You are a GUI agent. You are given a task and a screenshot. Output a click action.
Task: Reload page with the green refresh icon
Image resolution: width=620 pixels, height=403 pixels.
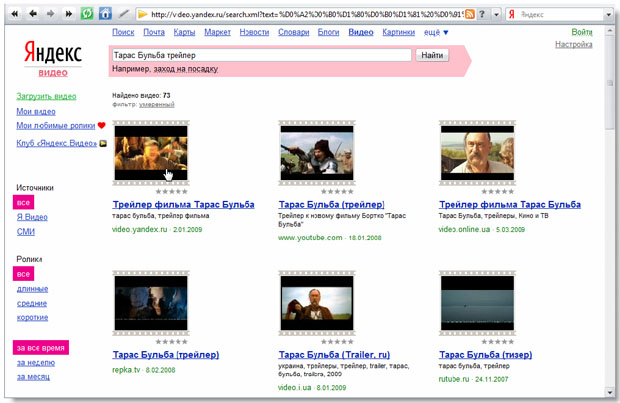(x=87, y=14)
